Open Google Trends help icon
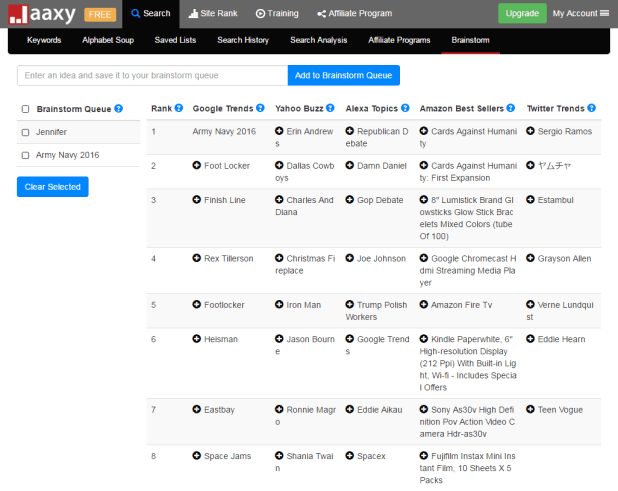The height and width of the screenshot is (491, 618). pyautogui.click(x=260, y=108)
